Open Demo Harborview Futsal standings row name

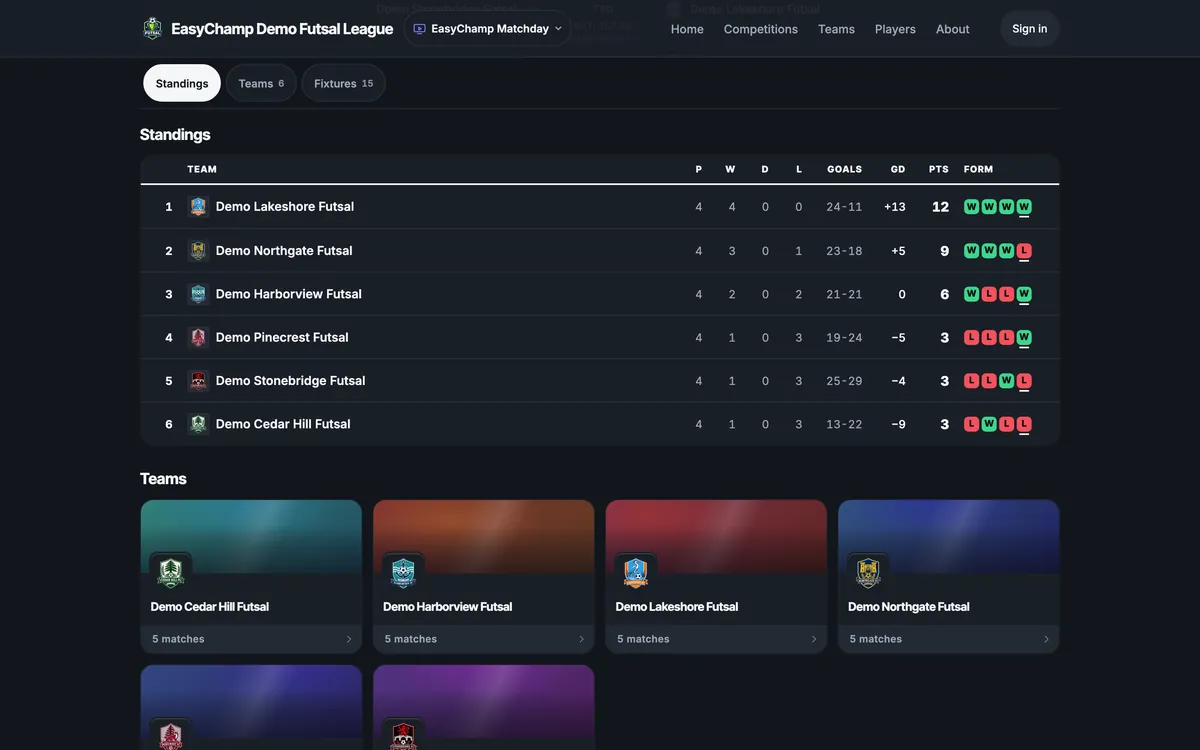pyautogui.click(x=289, y=294)
